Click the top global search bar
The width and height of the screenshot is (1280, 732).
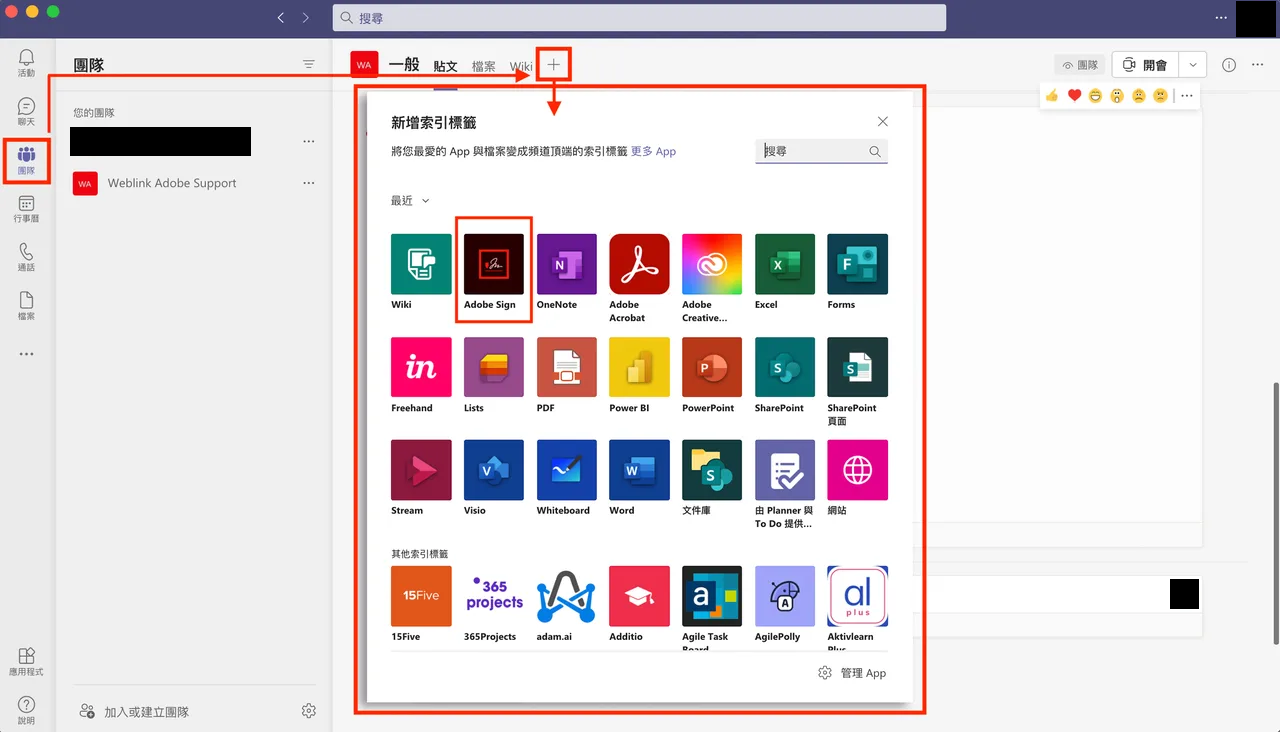(639, 18)
